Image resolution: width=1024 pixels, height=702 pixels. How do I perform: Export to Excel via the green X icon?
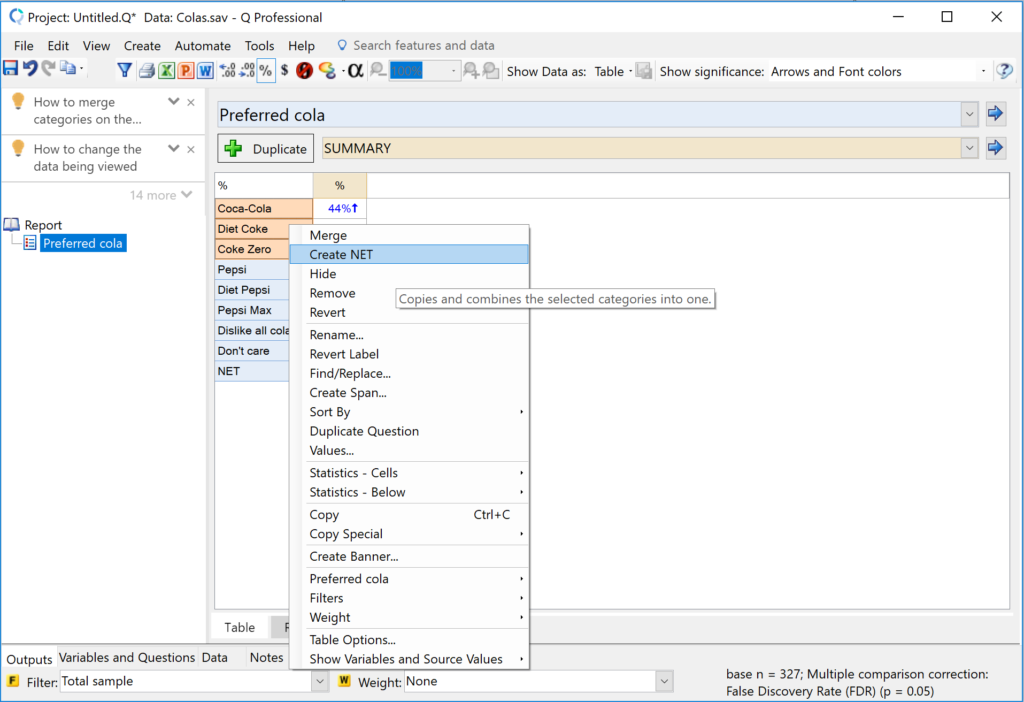167,71
